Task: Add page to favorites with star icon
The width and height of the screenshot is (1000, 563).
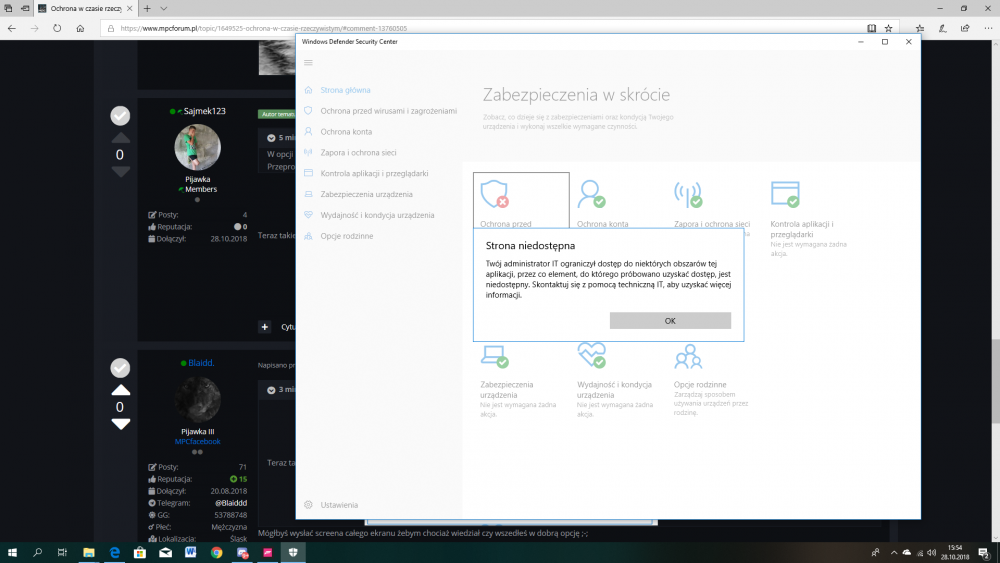Action: click(x=888, y=28)
